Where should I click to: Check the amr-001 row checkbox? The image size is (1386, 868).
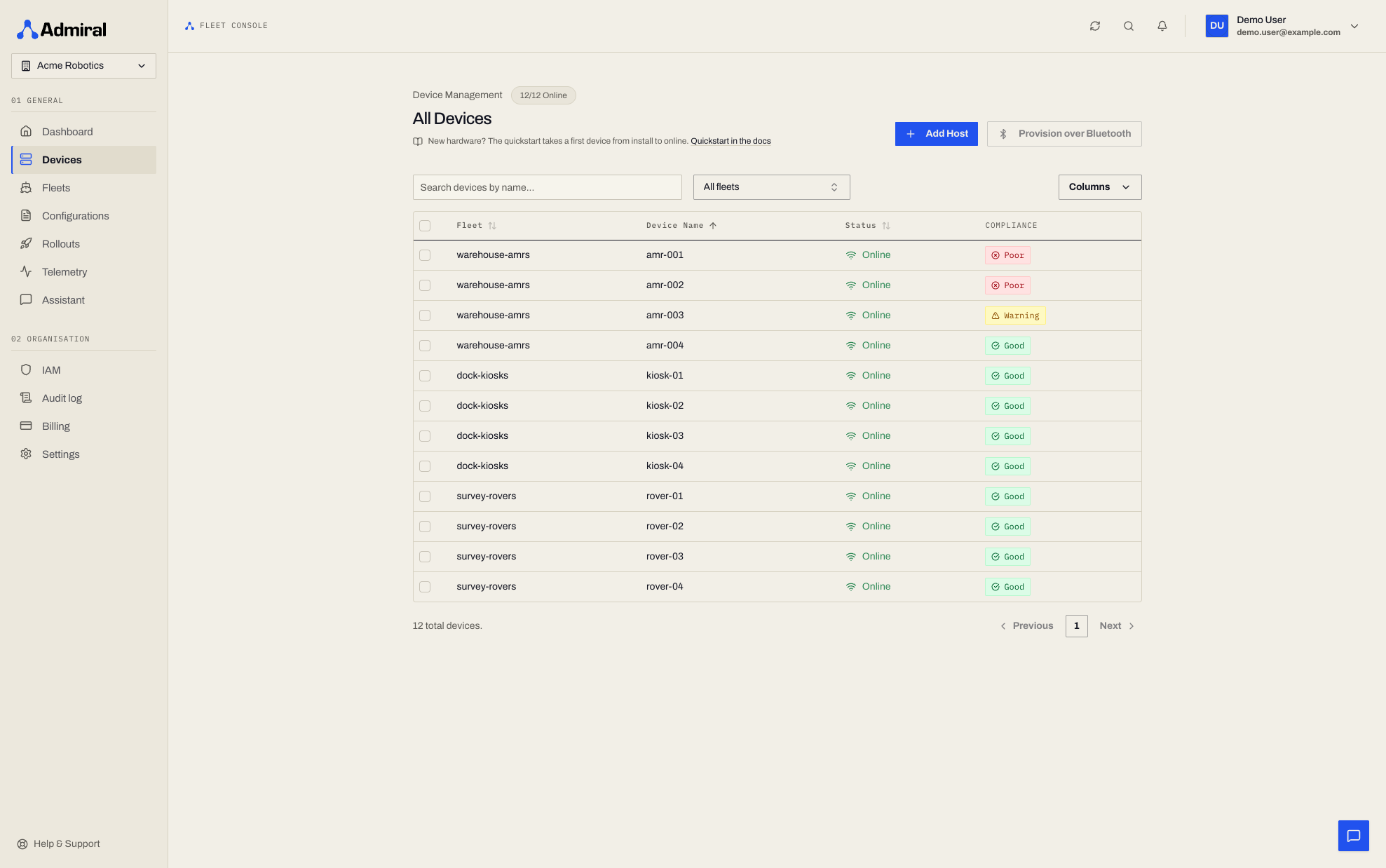click(x=425, y=255)
